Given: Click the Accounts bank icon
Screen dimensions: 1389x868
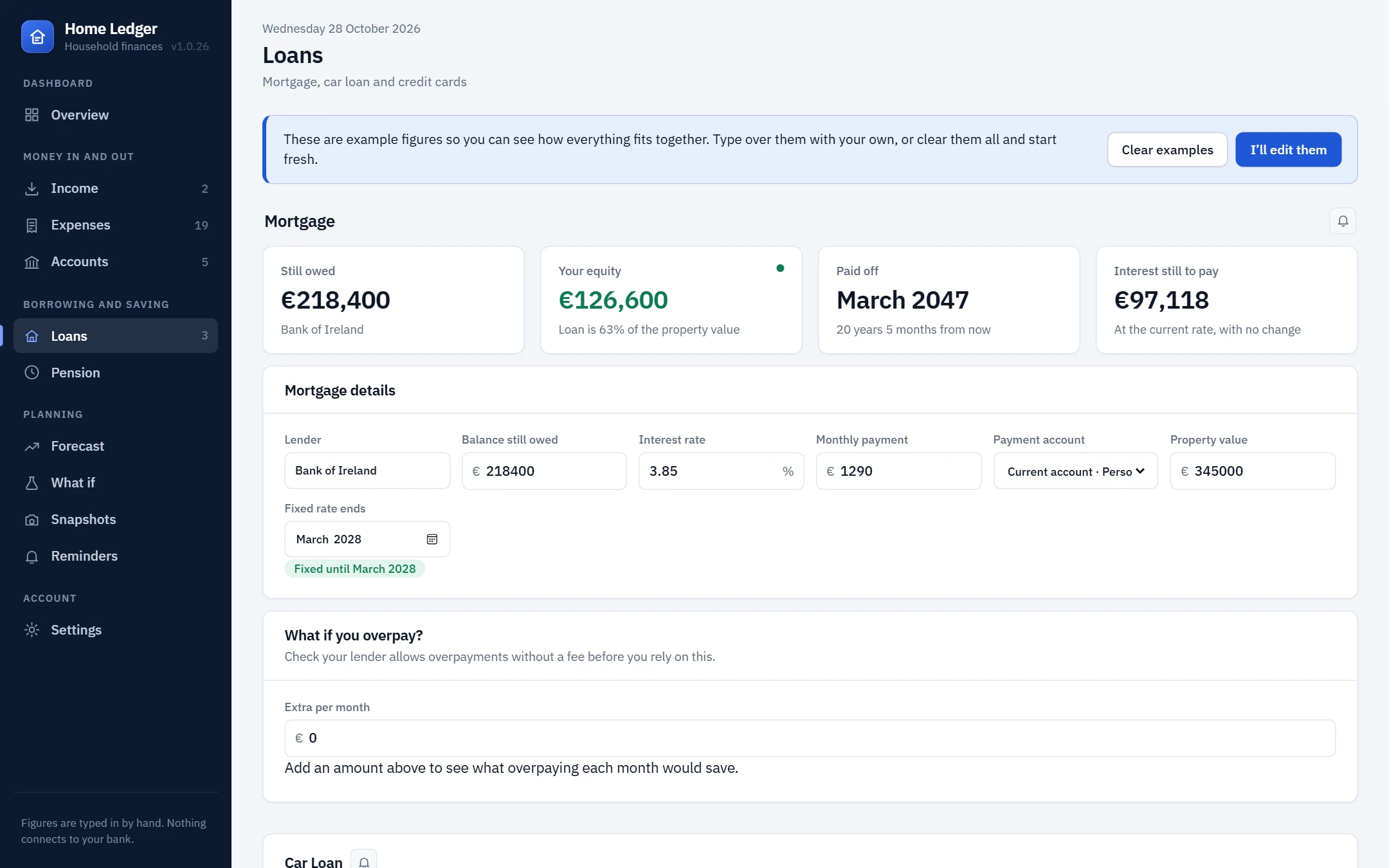Looking at the screenshot, I should (x=32, y=262).
